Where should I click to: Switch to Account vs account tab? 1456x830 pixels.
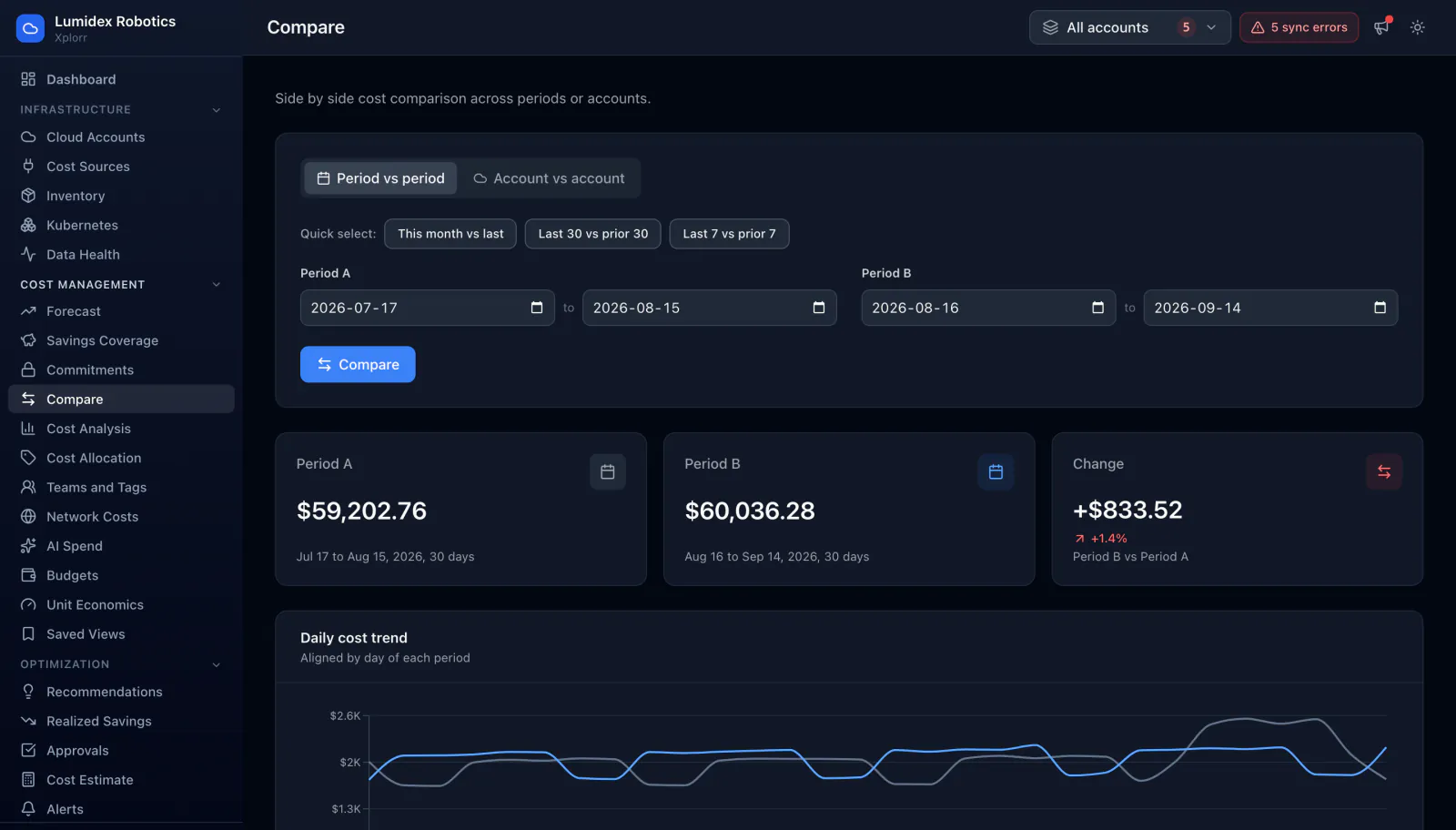pos(549,178)
